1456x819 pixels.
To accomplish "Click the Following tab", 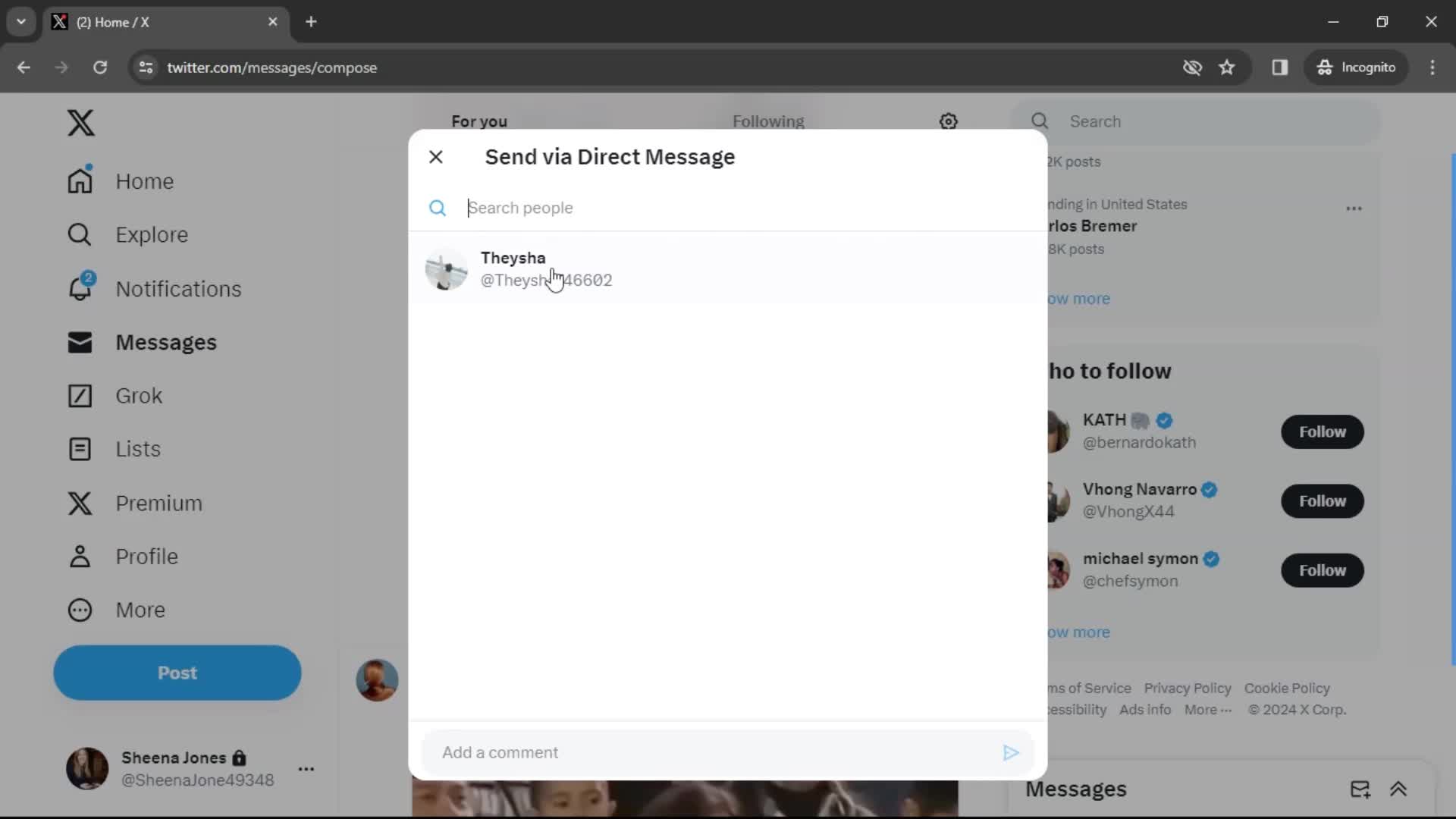I will (x=768, y=121).
